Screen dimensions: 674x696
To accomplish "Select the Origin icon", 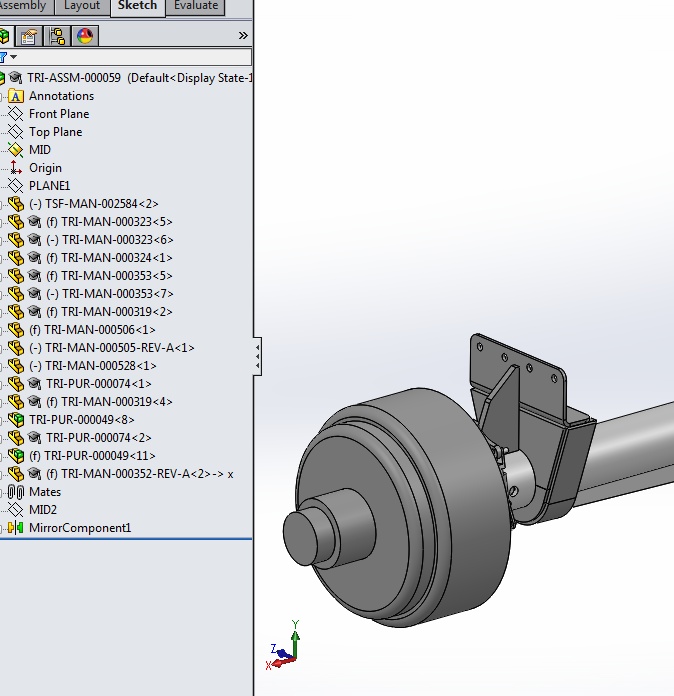I will (16, 168).
